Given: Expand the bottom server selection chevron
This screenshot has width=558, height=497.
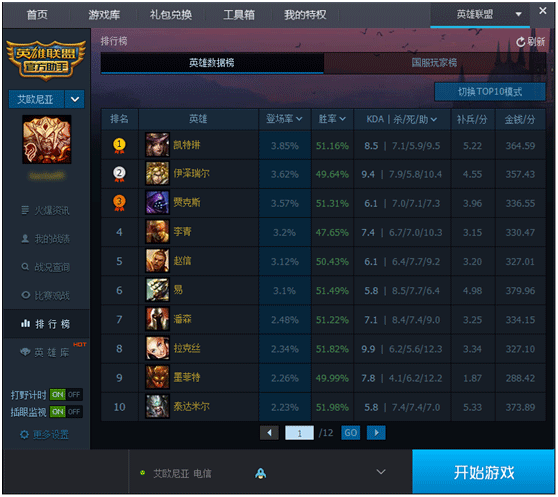Looking at the screenshot, I should [x=381, y=472].
